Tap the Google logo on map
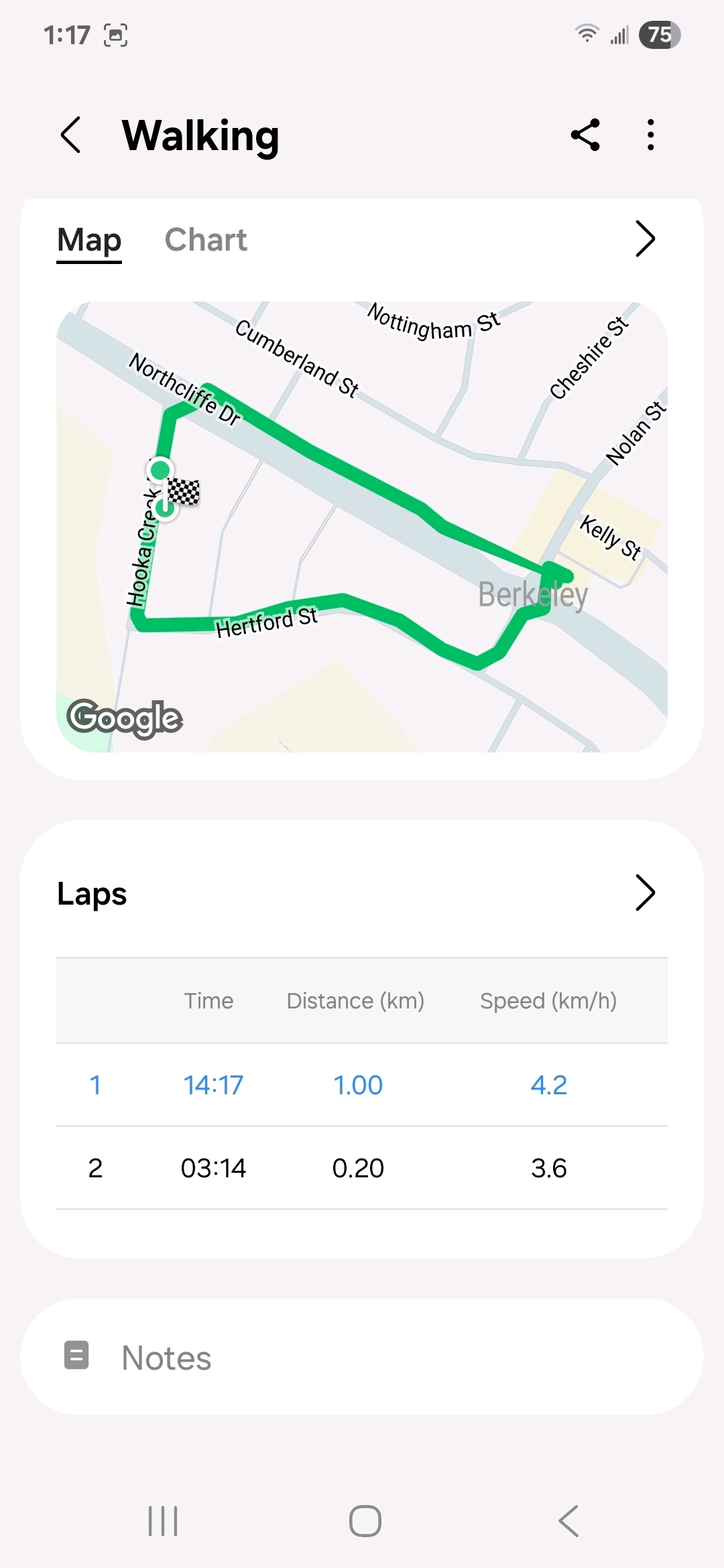This screenshot has height=1568, width=724. click(x=125, y=718)
